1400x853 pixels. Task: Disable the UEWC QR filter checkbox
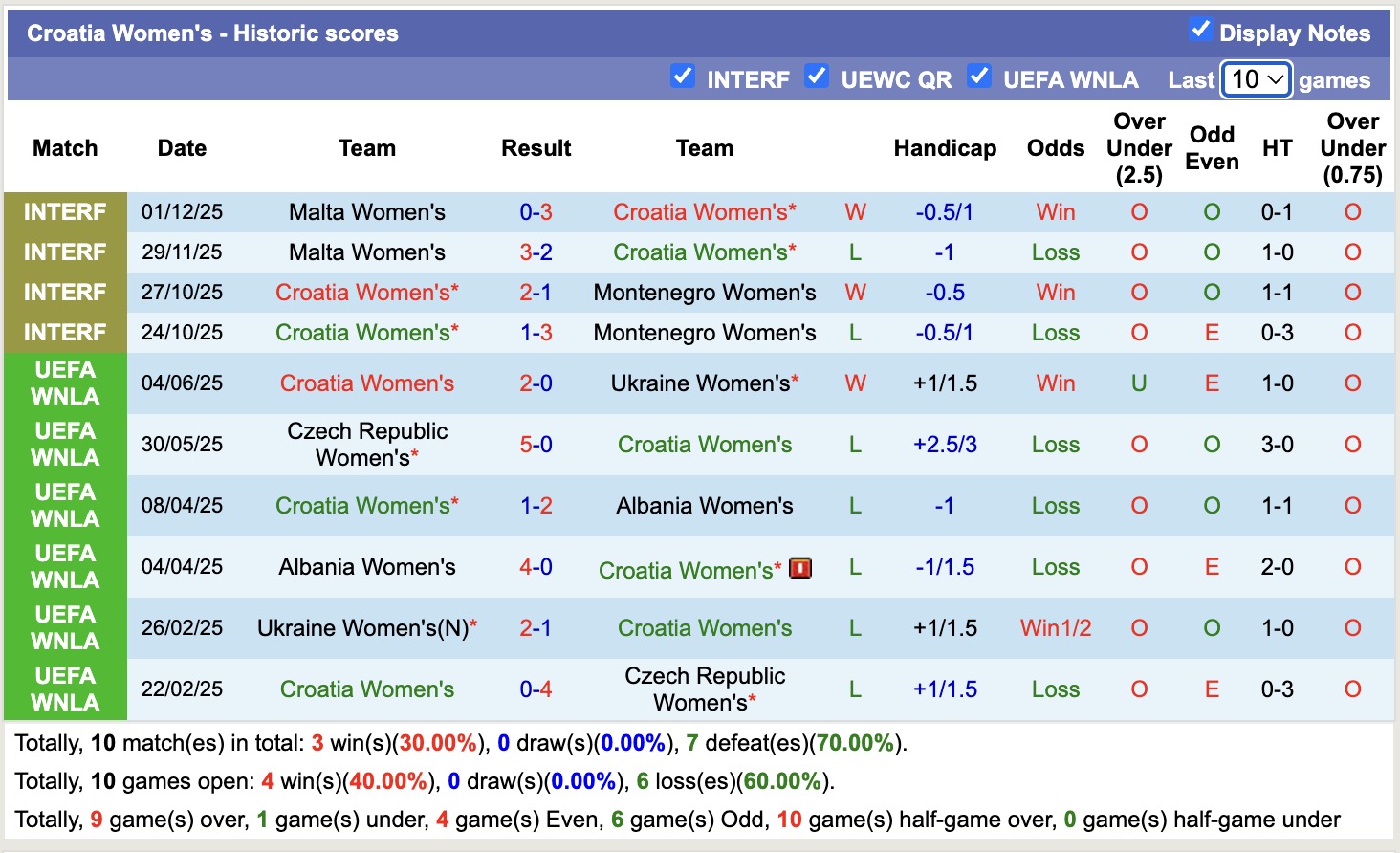point(817,77)
